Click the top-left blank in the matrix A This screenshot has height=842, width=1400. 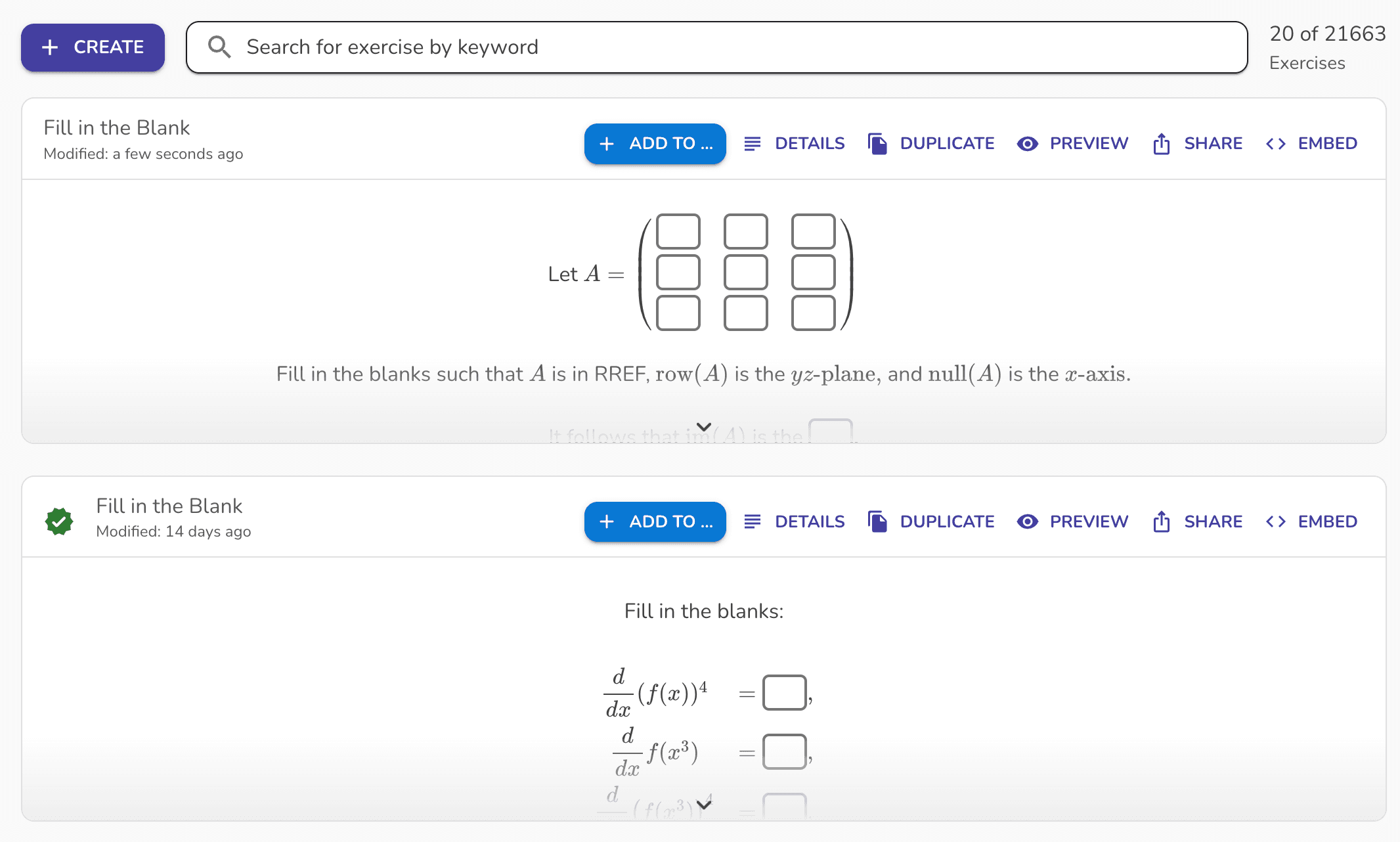tap(678, 231)
